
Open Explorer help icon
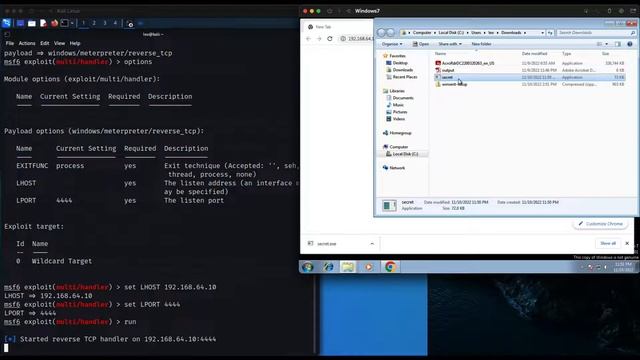coord(630,44)
